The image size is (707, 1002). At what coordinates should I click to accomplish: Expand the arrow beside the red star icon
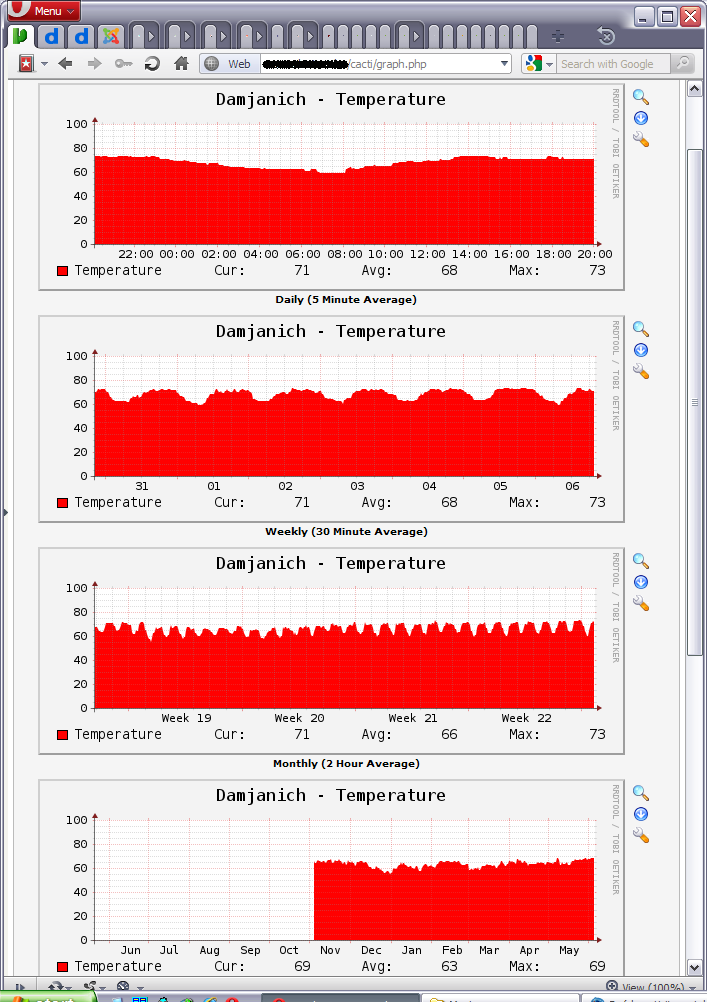click(x=44, y=64)
